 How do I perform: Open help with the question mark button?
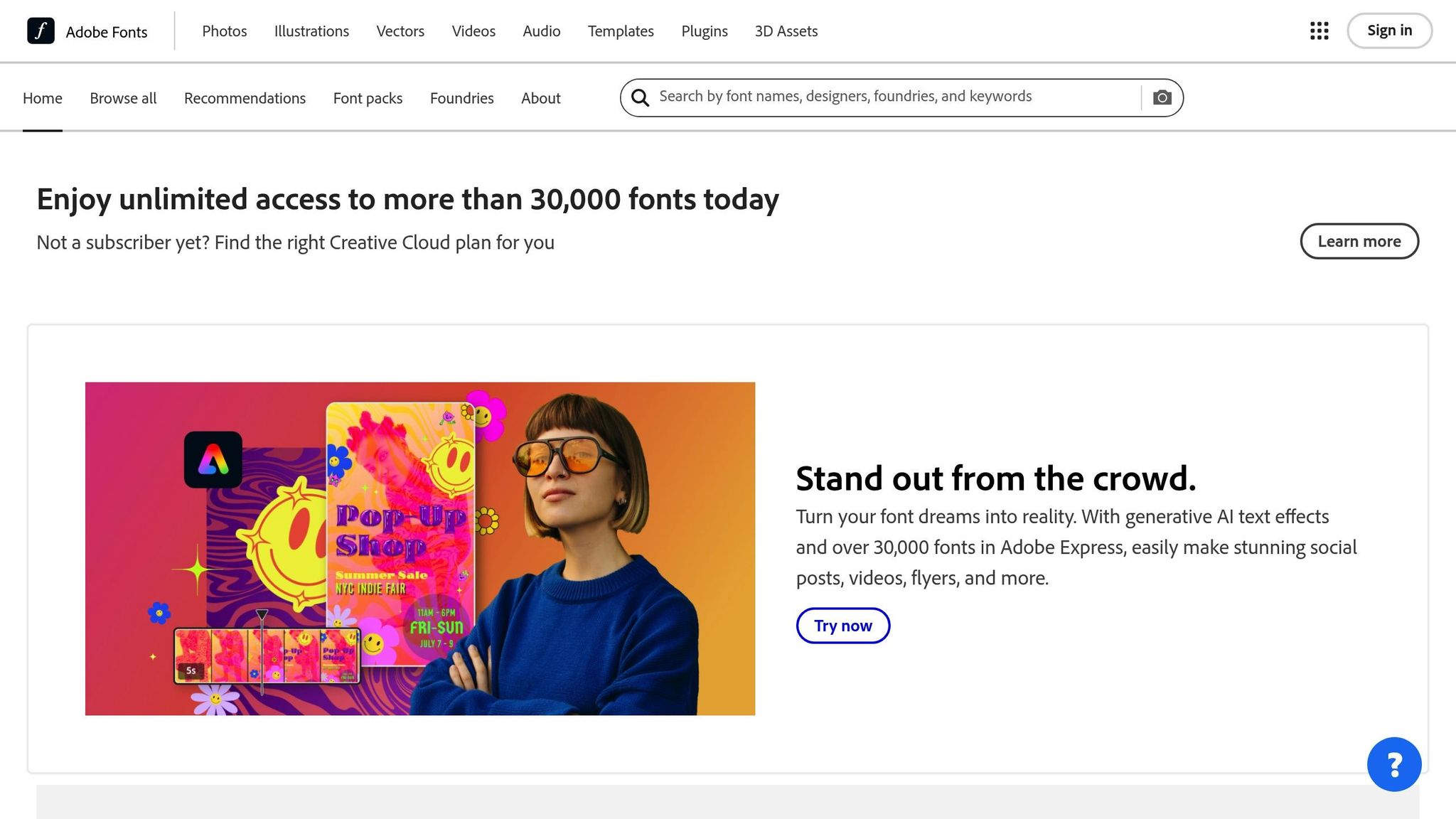[x=1394, y=764]
